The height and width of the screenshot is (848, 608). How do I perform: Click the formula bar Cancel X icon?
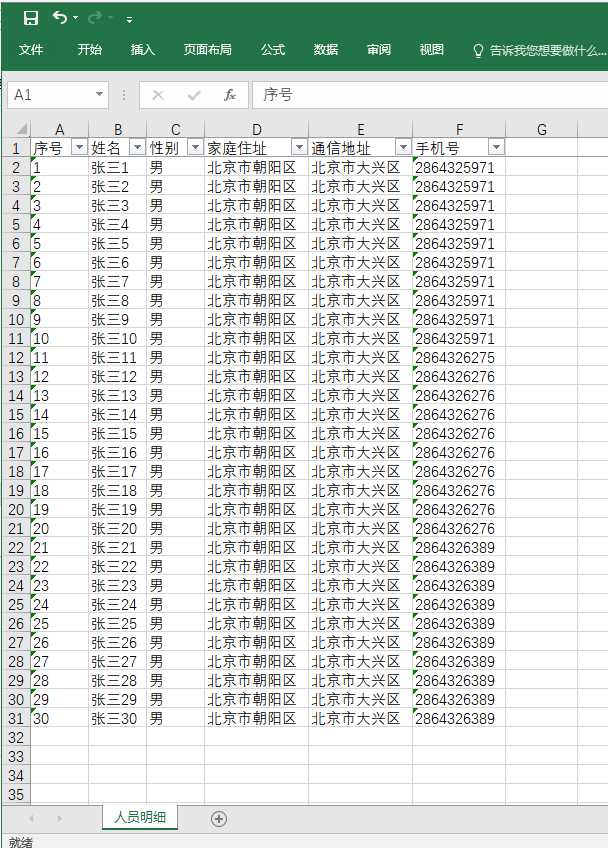[x=158, y=96]
